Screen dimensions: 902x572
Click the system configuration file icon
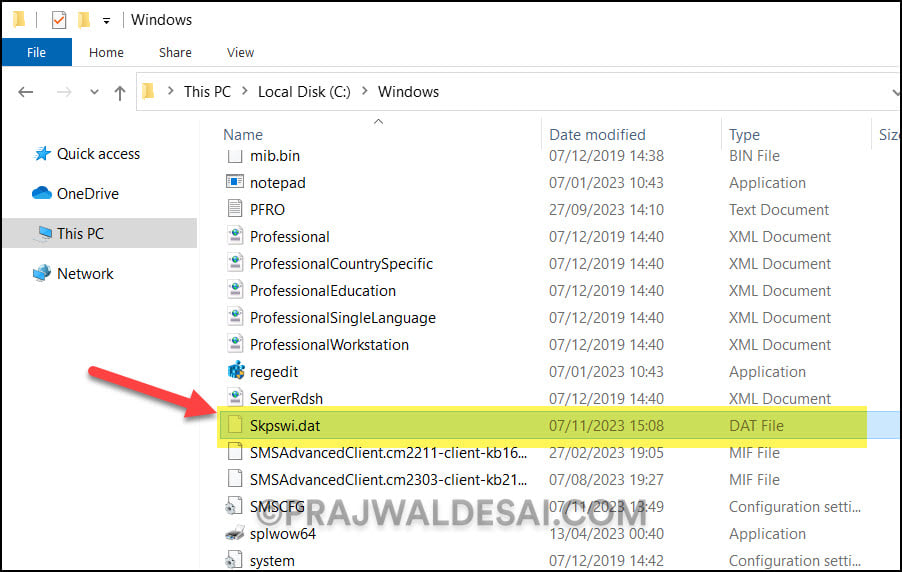pos(234,560)
